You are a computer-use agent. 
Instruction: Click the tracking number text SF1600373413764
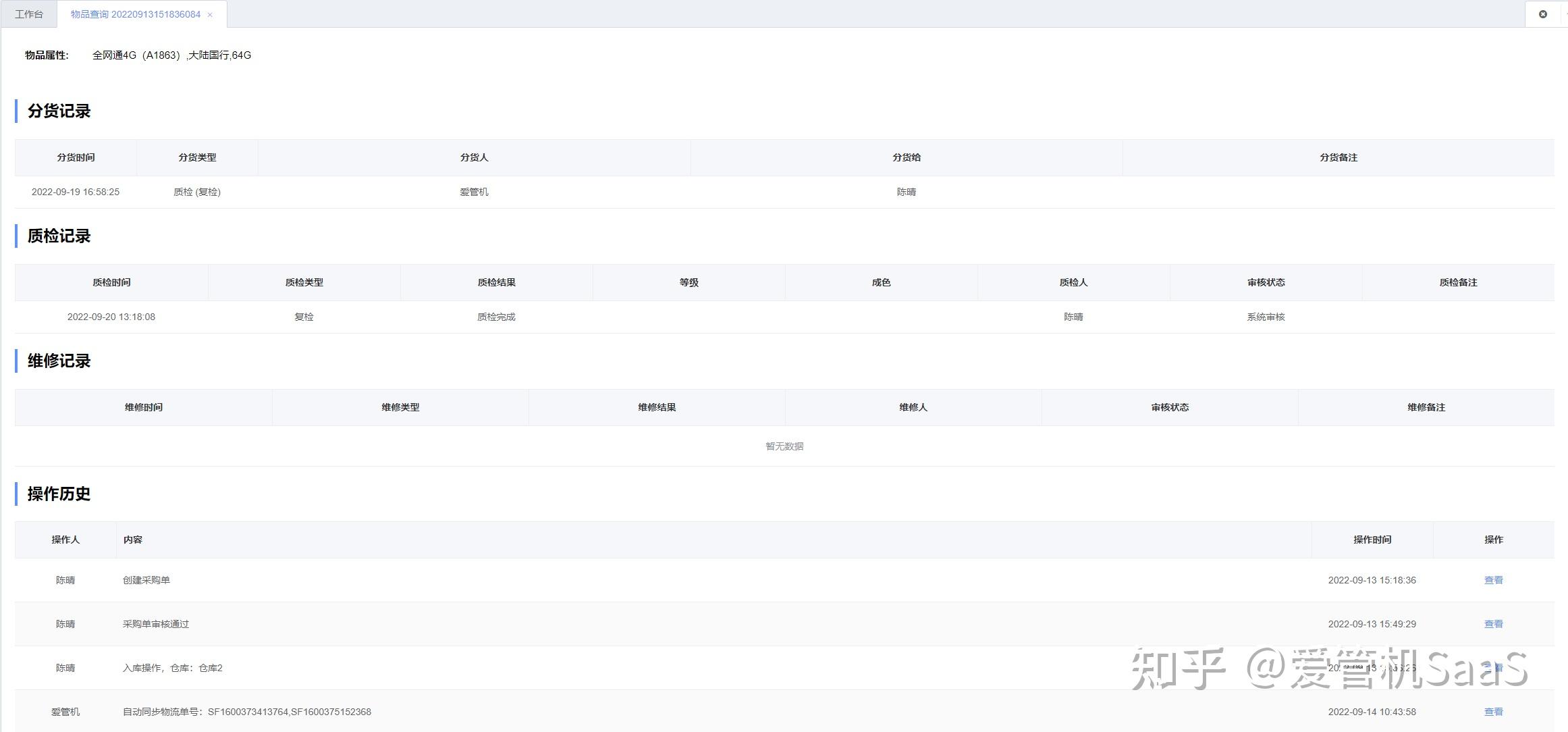tap(248, 712)
